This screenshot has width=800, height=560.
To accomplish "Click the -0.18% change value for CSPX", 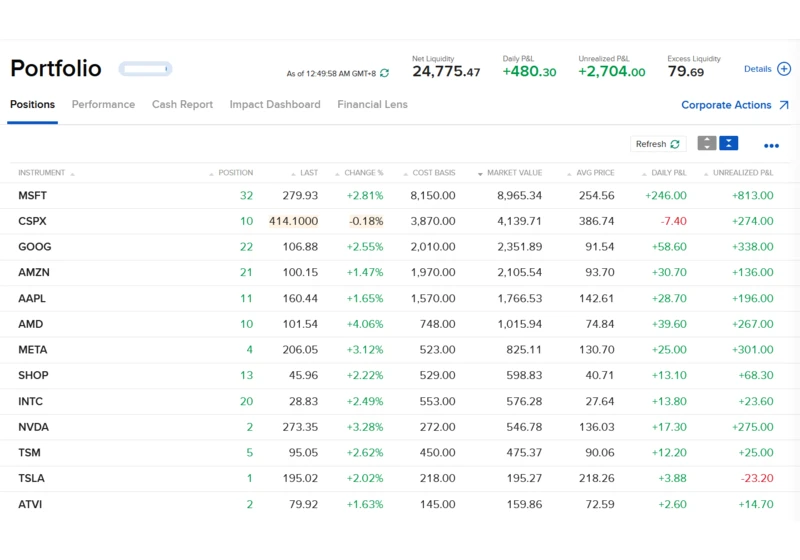I will click(366, 221).
